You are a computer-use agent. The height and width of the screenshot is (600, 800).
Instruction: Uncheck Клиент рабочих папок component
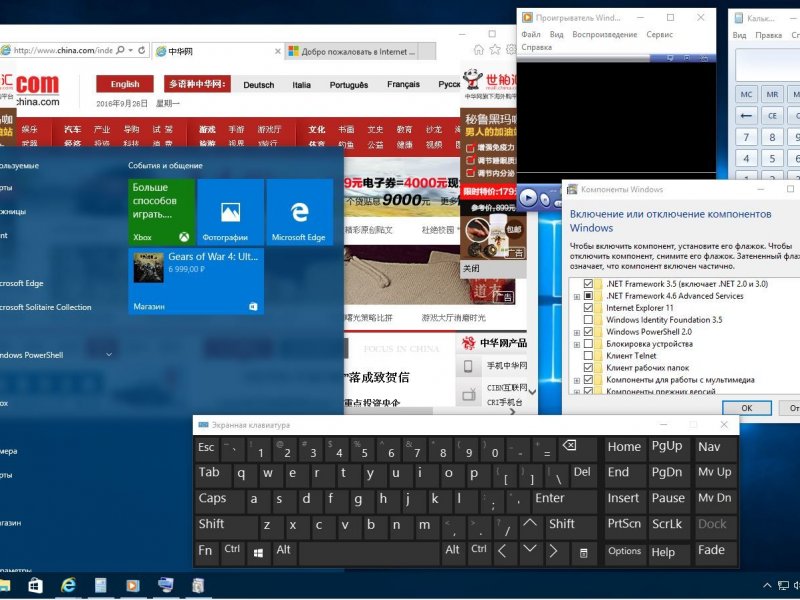[588, 368]
